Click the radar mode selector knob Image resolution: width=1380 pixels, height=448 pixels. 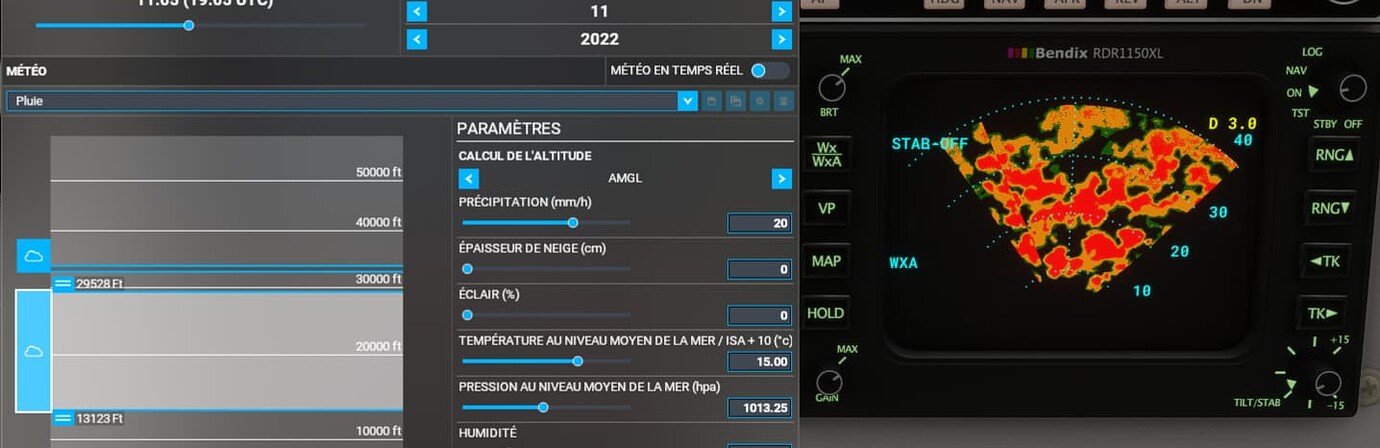click(1352, 87)
